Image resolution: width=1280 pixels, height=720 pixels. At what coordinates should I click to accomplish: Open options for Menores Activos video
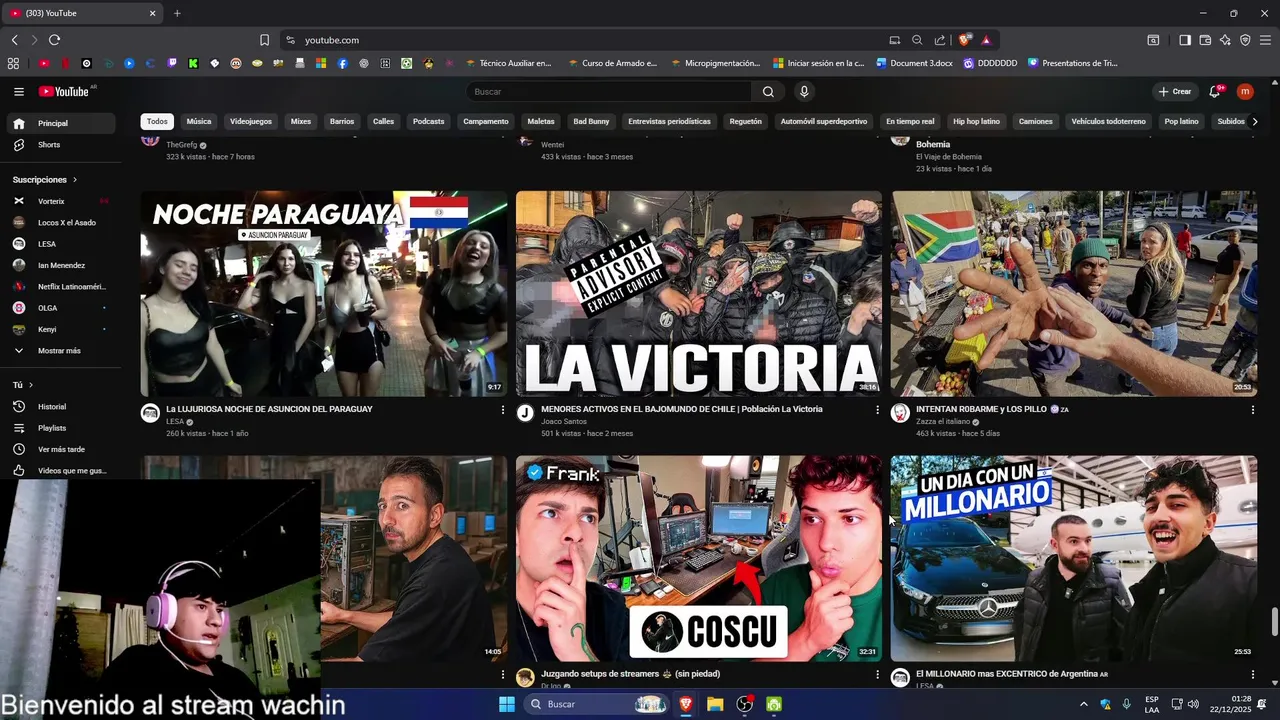coord(878,410)
